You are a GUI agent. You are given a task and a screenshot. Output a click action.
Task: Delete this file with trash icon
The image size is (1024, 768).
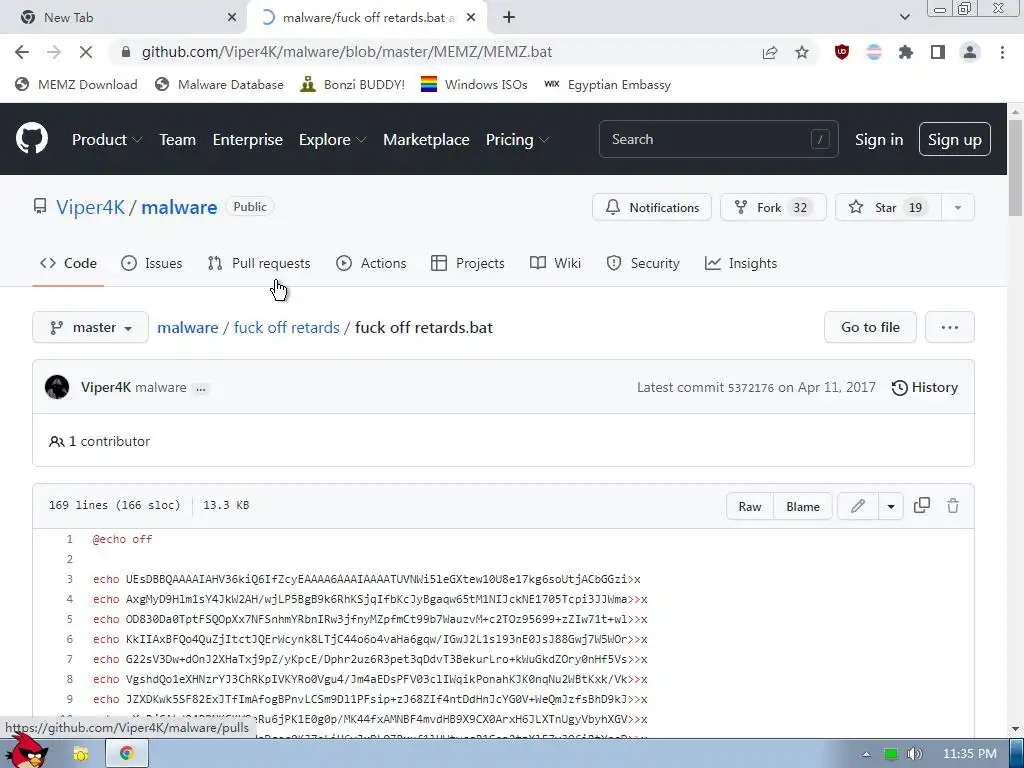click(x=953, y=505)
